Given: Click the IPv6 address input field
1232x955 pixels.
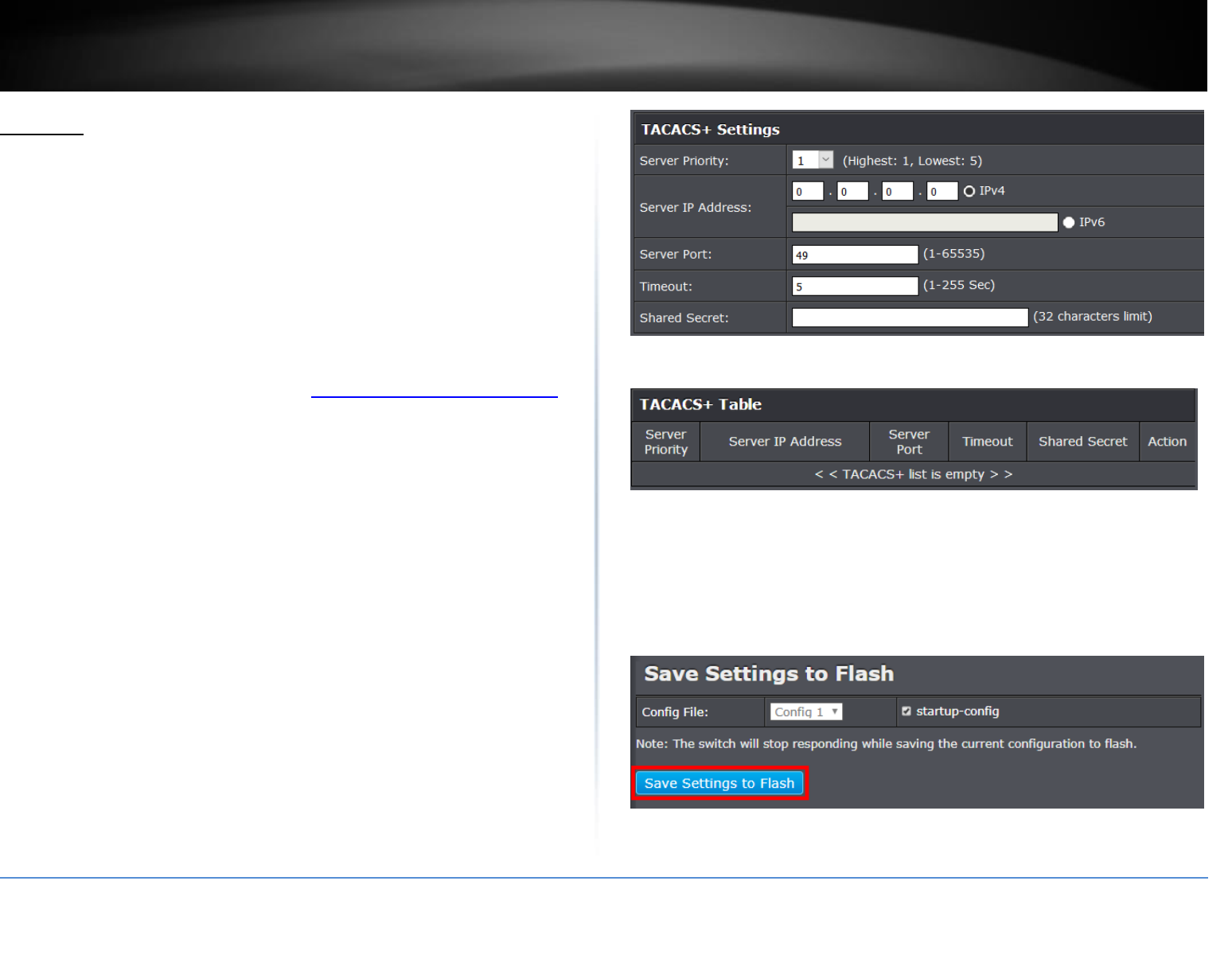Looking at the screenshot, I should (925, 222).
